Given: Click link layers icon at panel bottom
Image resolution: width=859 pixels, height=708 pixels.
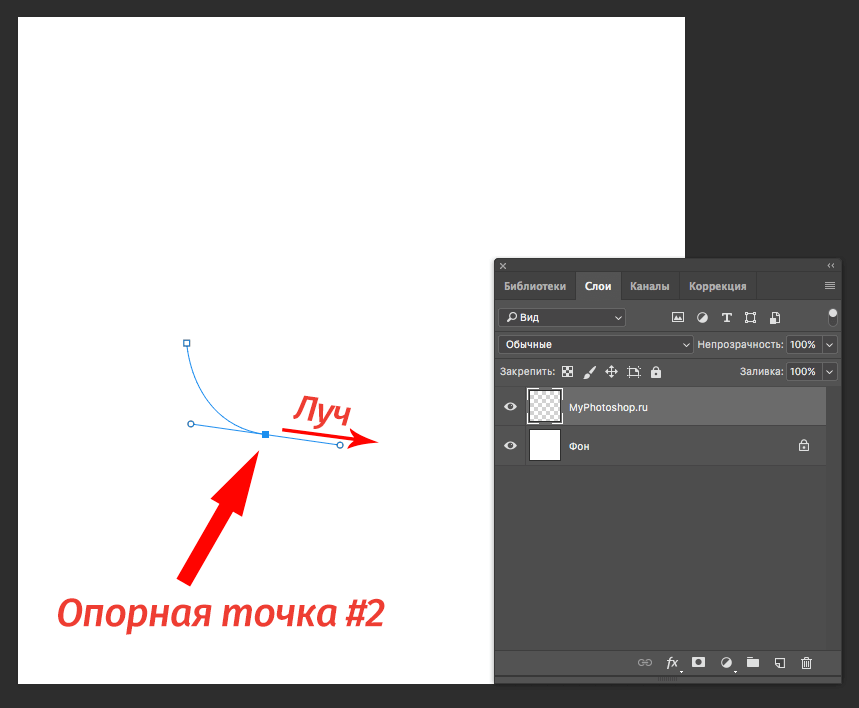Looking at the screenshot, I should (645, 663).
